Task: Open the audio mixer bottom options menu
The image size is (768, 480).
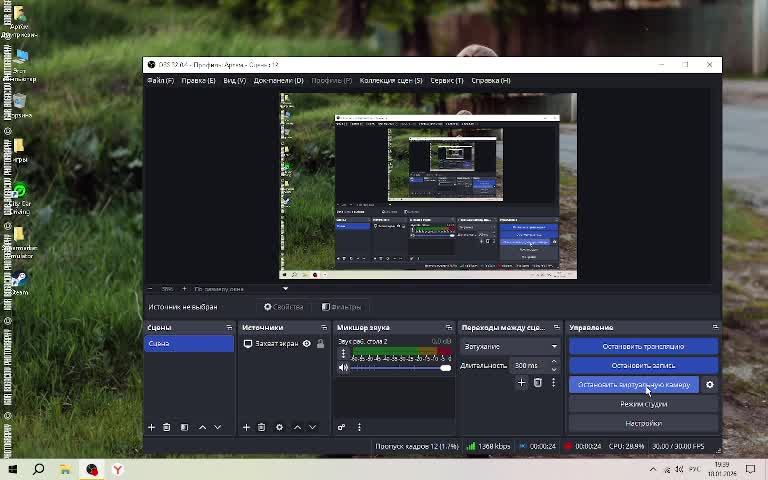Action: click(x=359, y=428)
